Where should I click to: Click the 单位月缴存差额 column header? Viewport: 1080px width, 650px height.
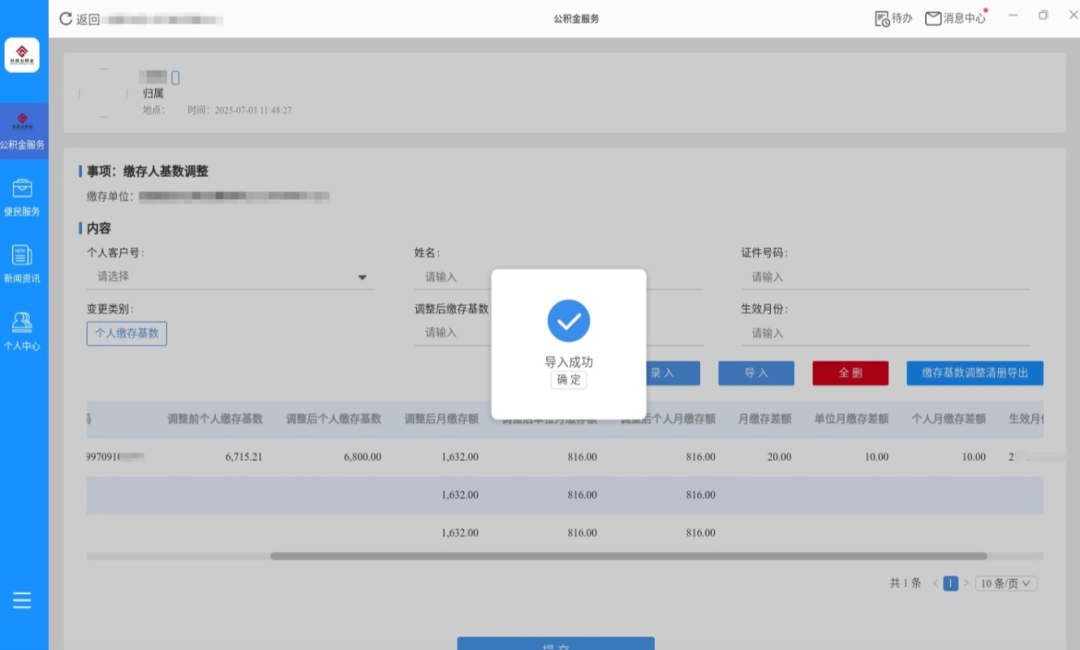click(x=851, y=419)
